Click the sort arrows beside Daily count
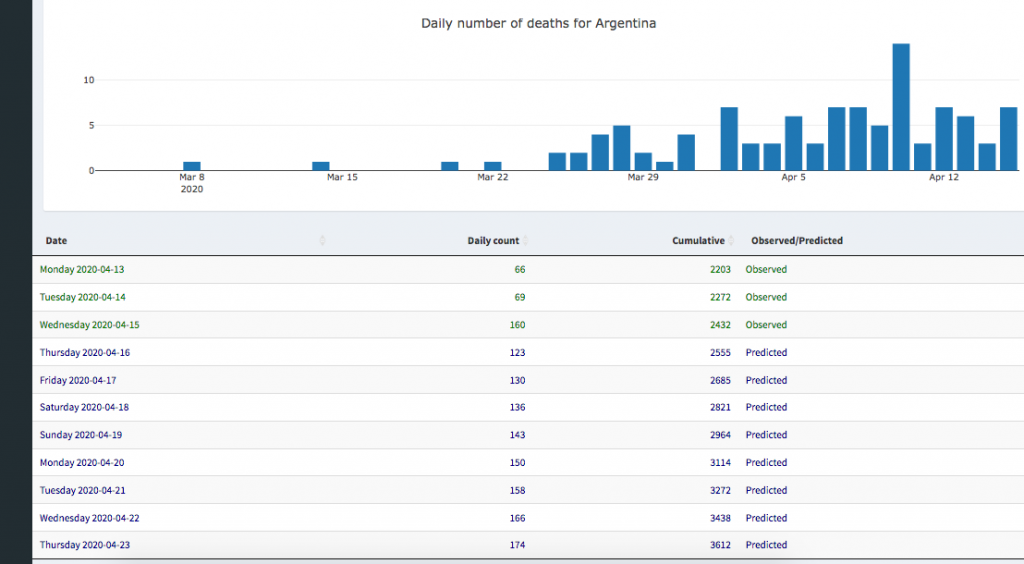Viewport: 1024px width, 564px height. click(x=526, y=241)
